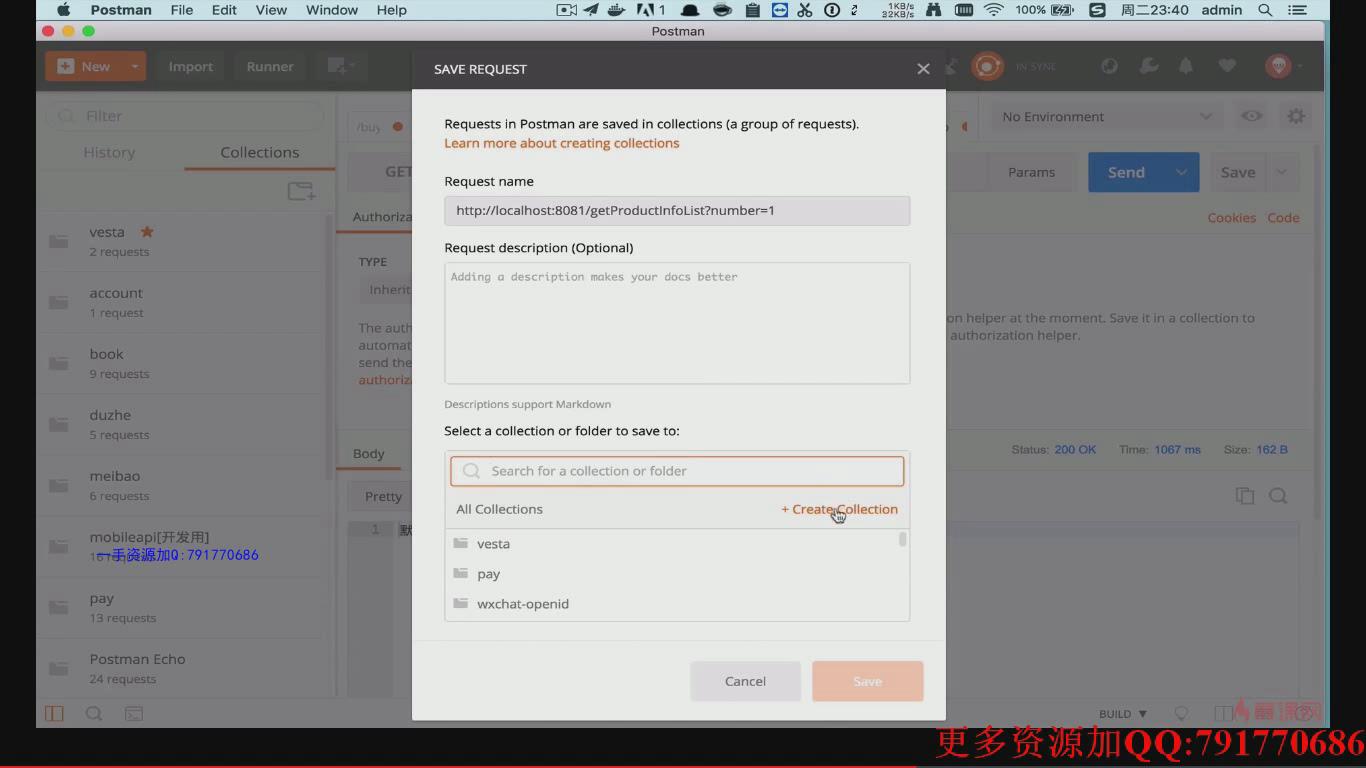
Task: Click the collection or folder search field
Action: click(x=677, y=471)
